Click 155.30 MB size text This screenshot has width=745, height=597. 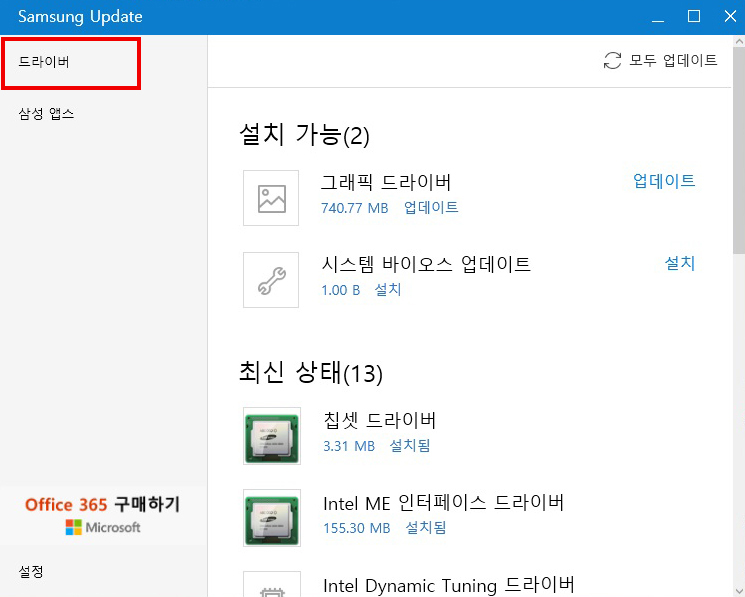click(x=356, y=528)
